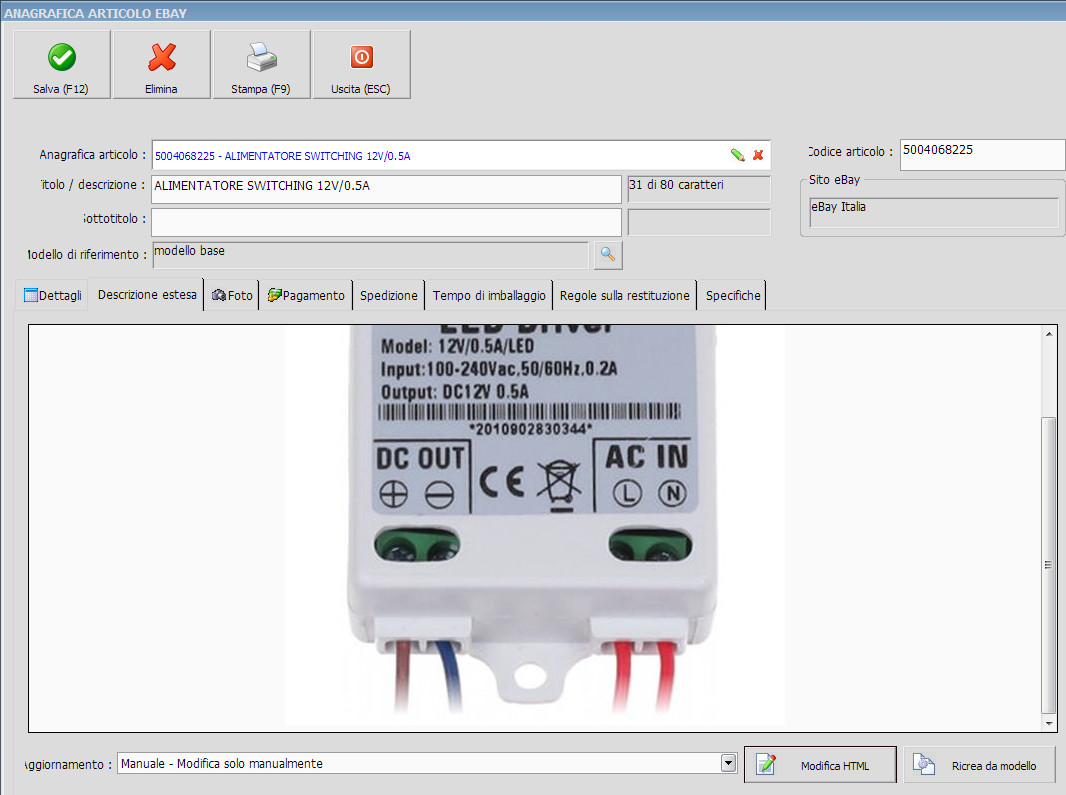Open the Dettagli tab
This screenshot has width=1066, height=795.
(x=52, y=295)
